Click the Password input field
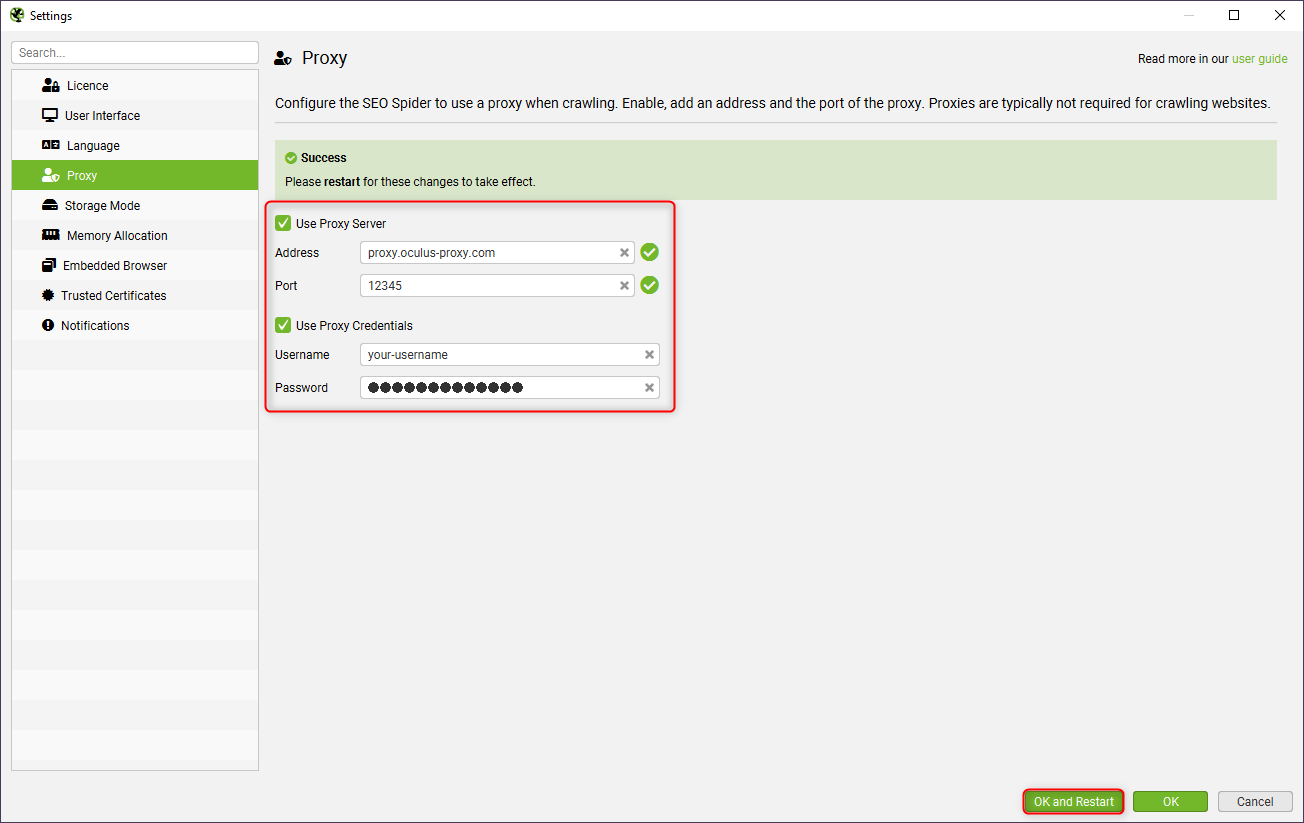The image size is (1304, 823). pyautogui.click(x=510, y=388)
